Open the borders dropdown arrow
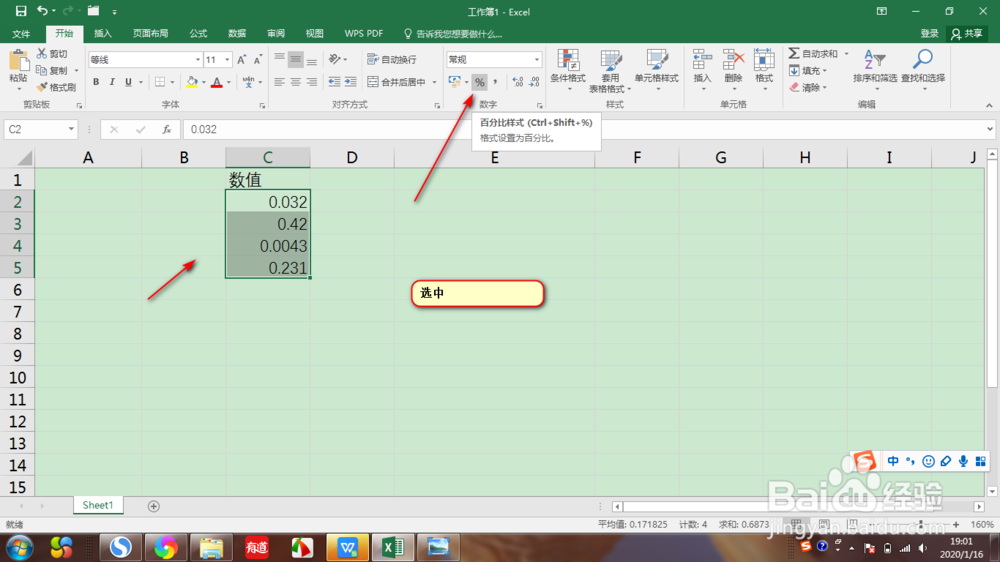 tap(172, 82)
